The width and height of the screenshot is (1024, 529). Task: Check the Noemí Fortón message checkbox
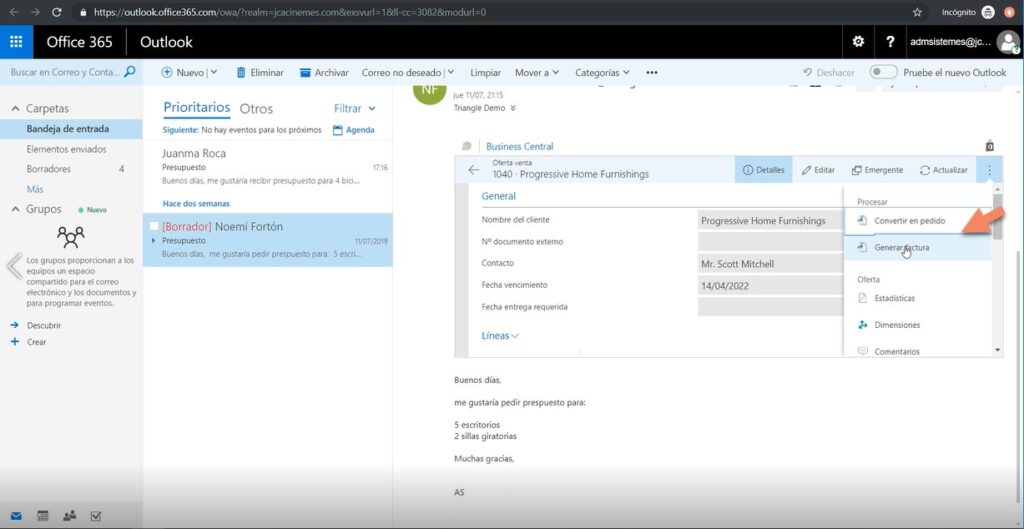[x=154, y=227]
